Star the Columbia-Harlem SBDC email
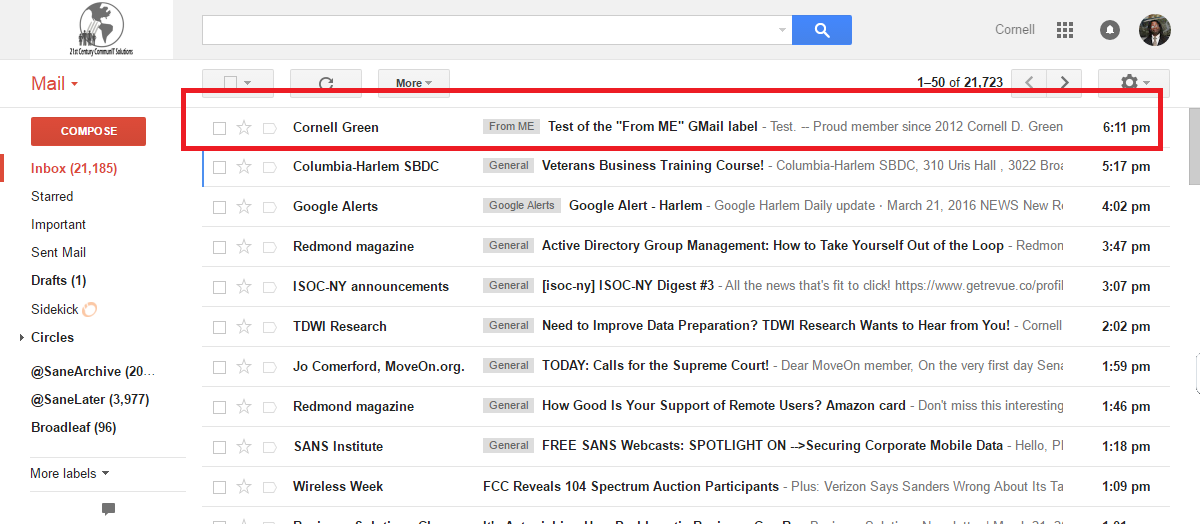Screen dimensions: 1200x524 click(x=243, y=166)
